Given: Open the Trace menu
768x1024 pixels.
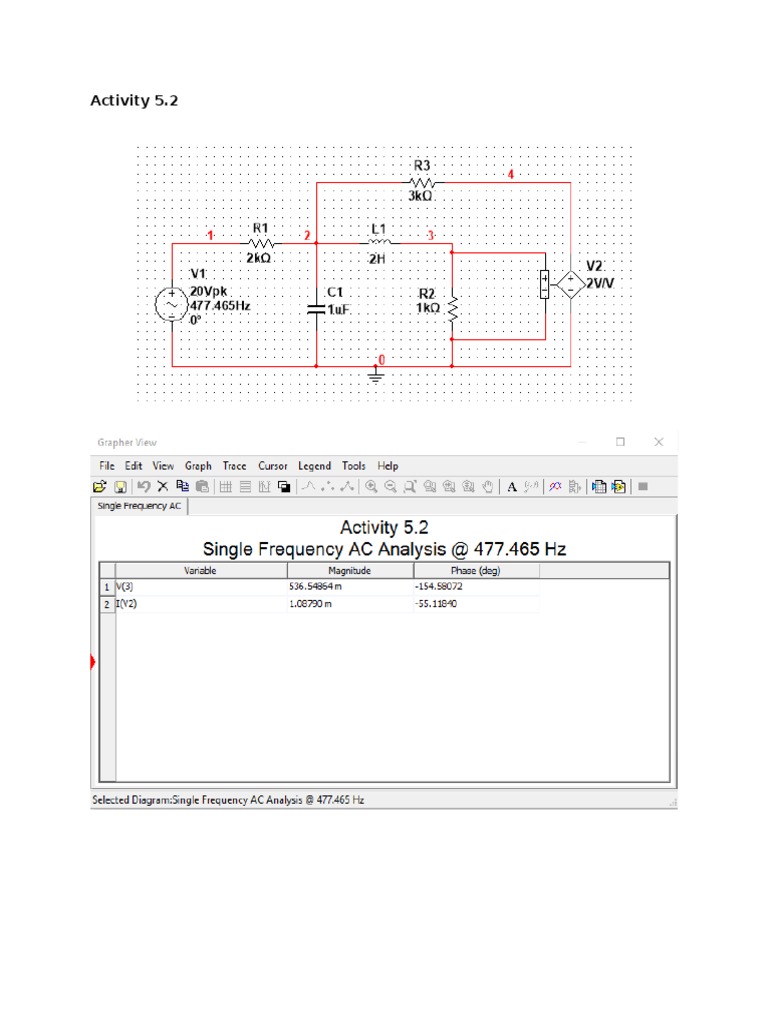Looking at the screenshot, I should (x=234, y=466).
